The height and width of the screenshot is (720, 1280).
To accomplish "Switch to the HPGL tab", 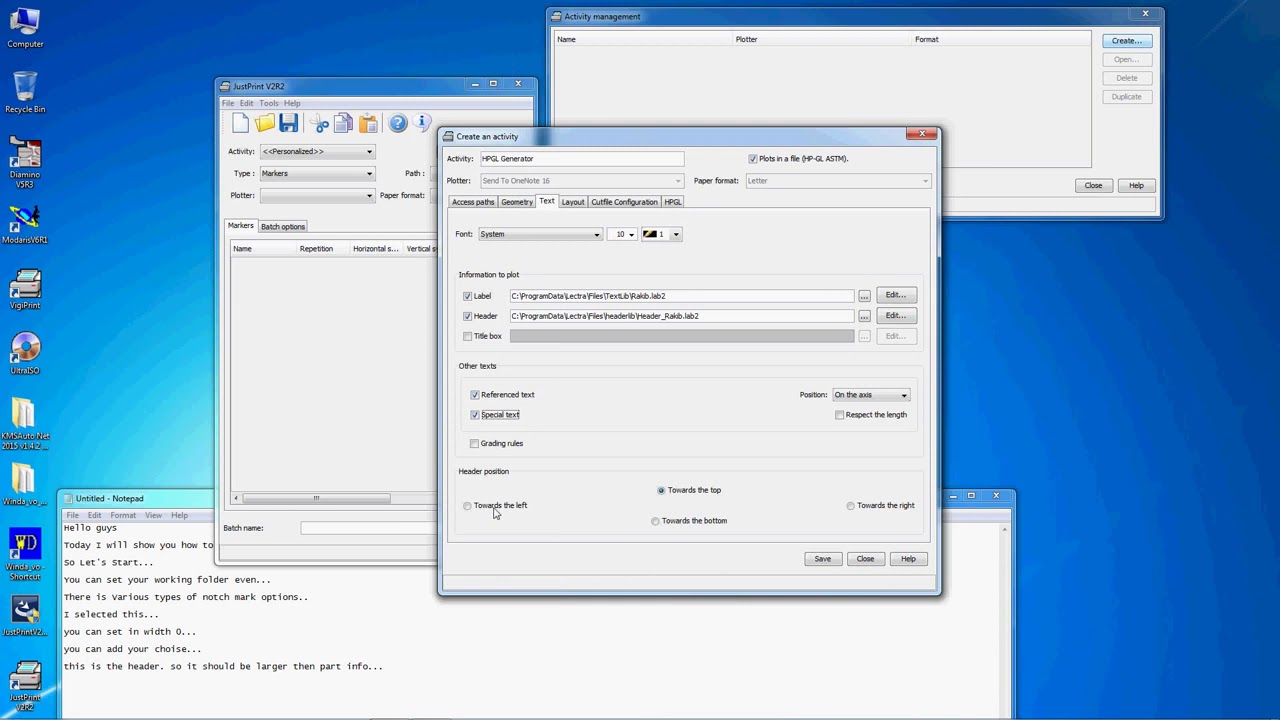I will point(673,202).
